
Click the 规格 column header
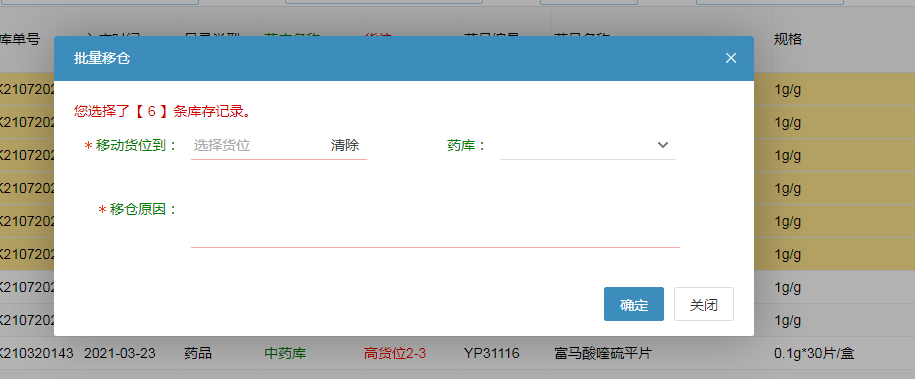tap(788, 40)
